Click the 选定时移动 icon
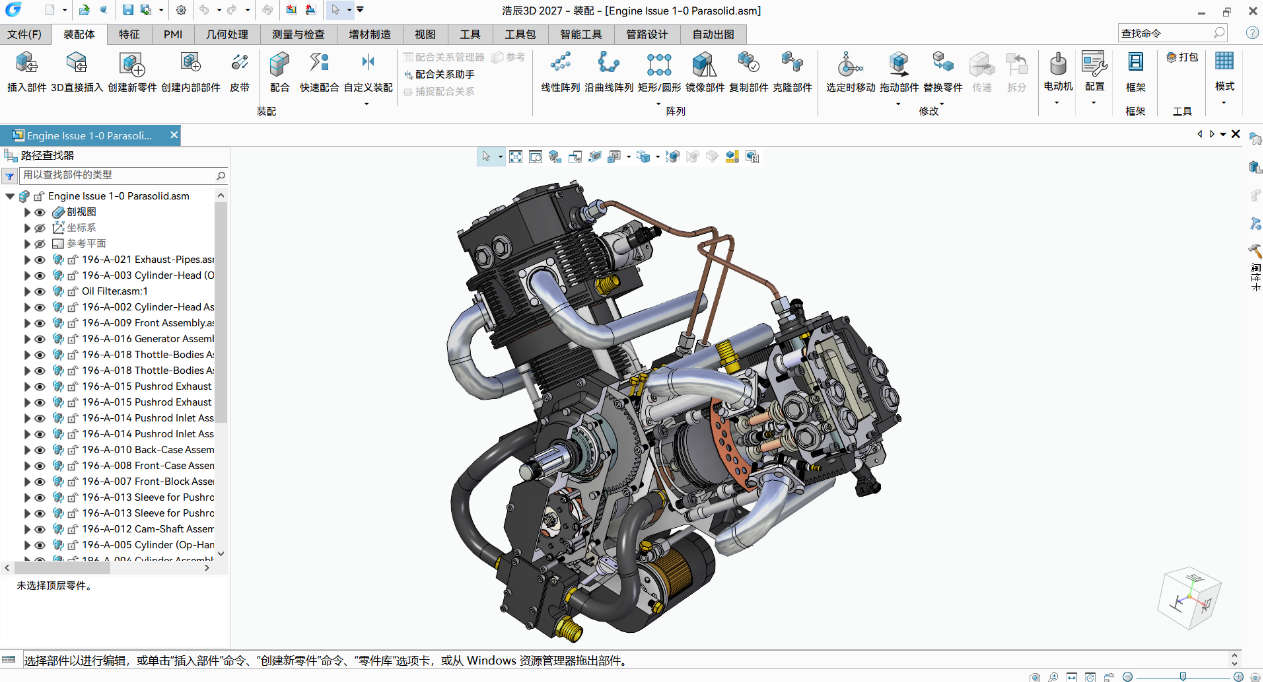This screenshot has width=1263, height=682. point(850,65)
